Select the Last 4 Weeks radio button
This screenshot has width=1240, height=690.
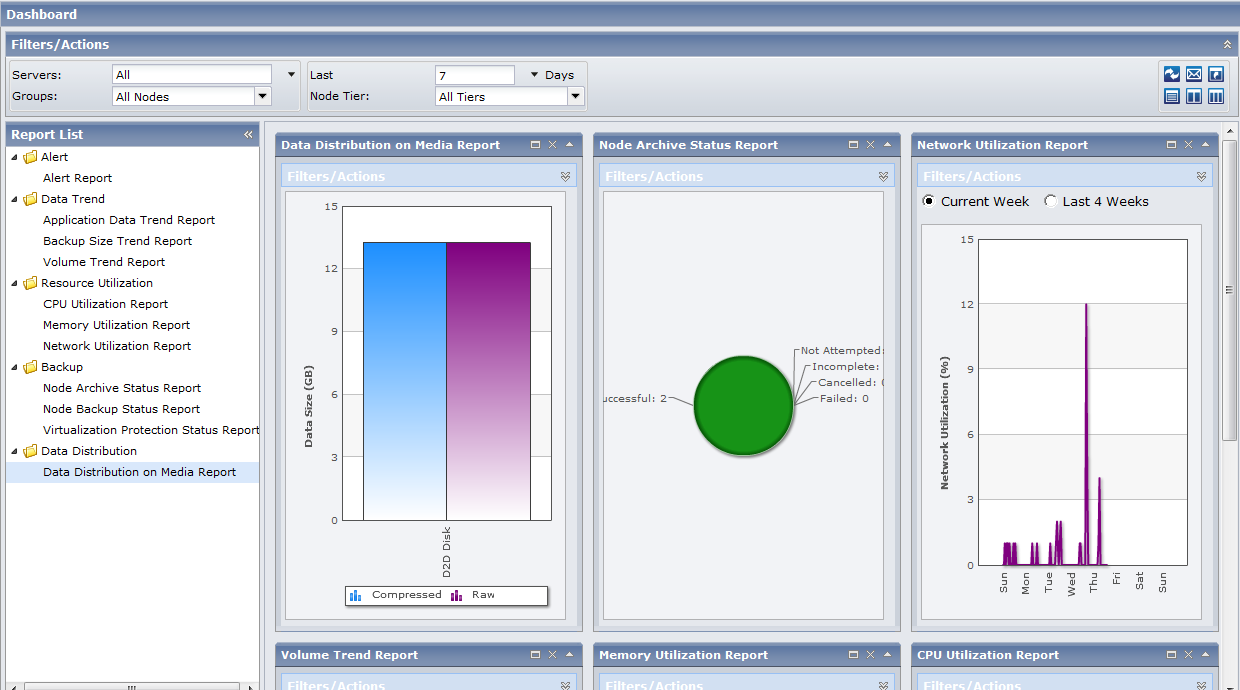coord(1050,201)
